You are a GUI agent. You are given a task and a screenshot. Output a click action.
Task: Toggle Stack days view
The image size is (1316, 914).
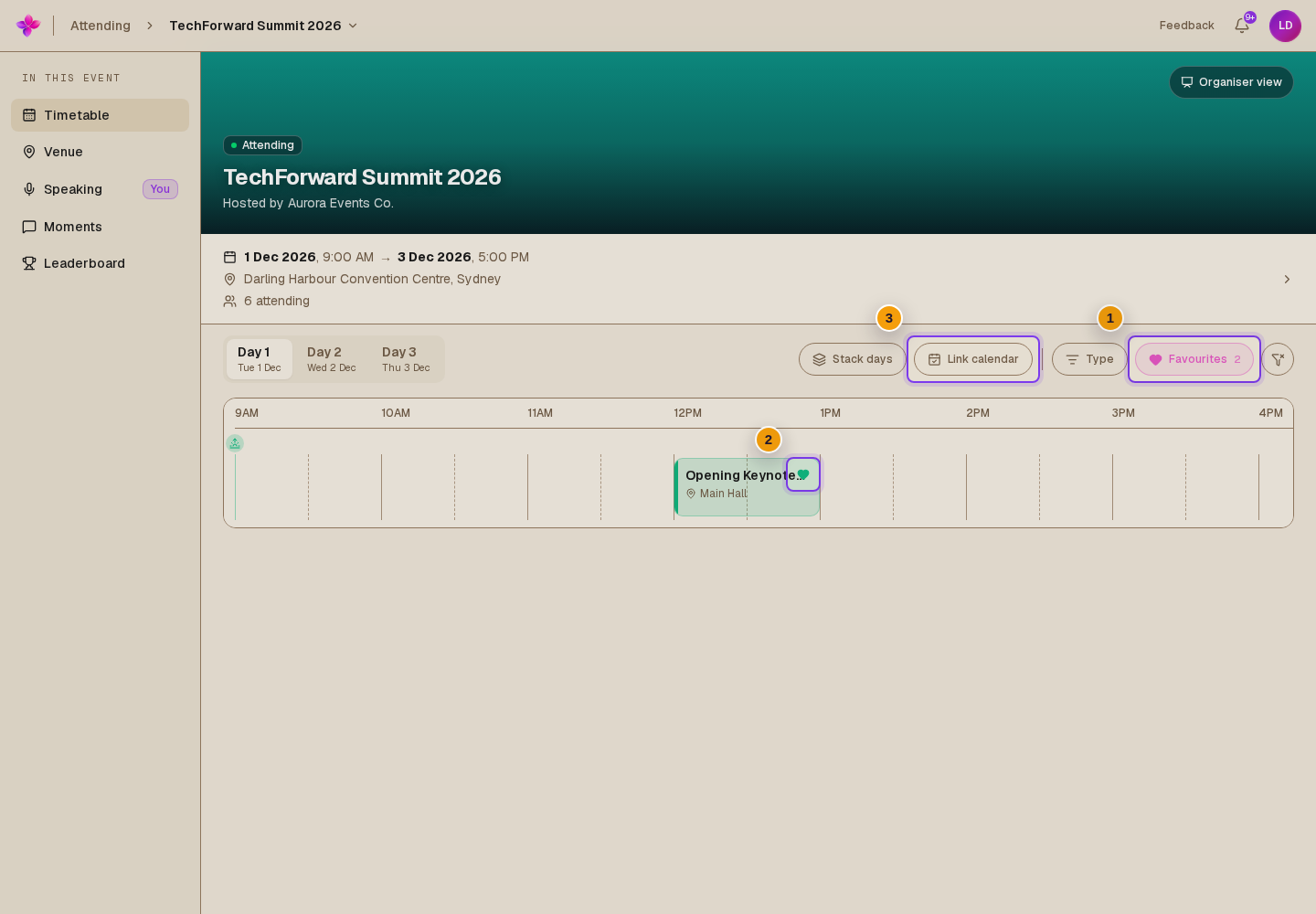(x=853, y=359)
